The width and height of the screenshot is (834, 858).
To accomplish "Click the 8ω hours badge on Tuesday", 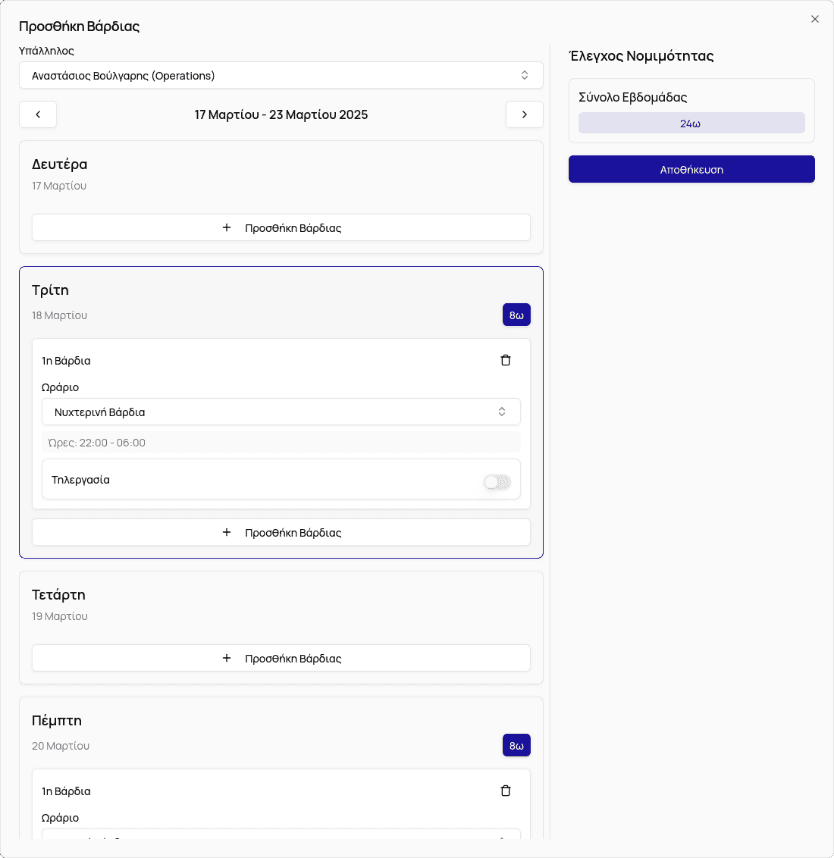I will [516, 315].
